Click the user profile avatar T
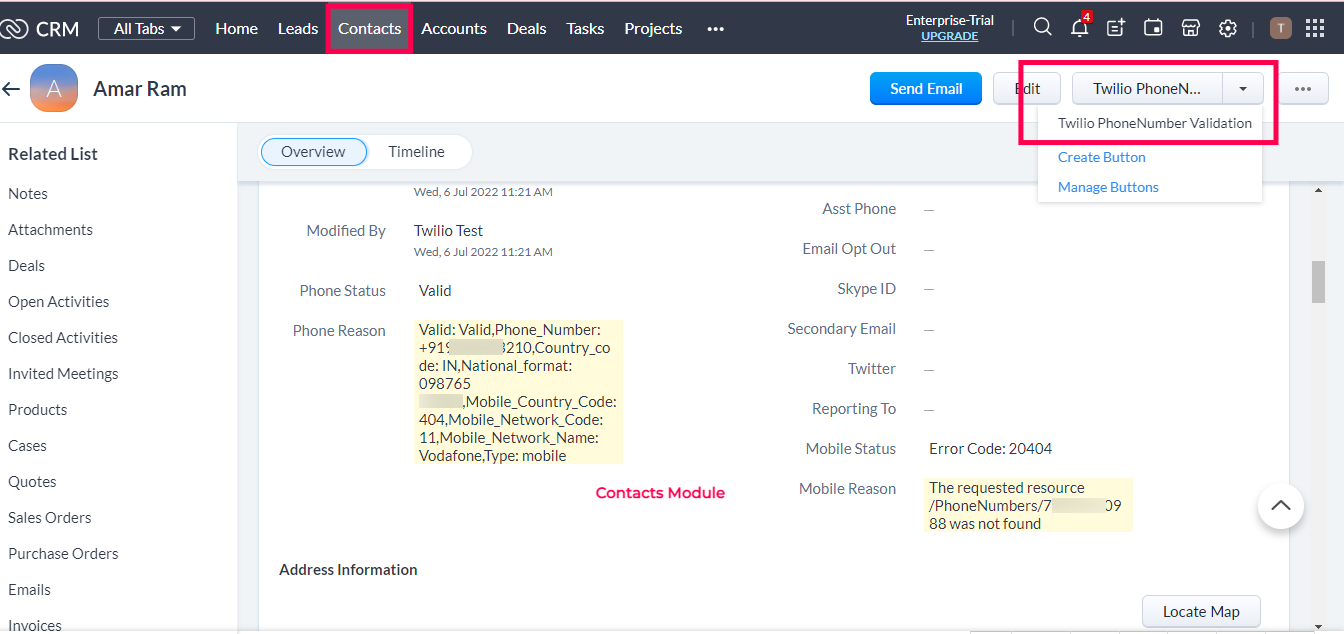The width and height of the screenshot is (1344, 634). pos(1281,28)
